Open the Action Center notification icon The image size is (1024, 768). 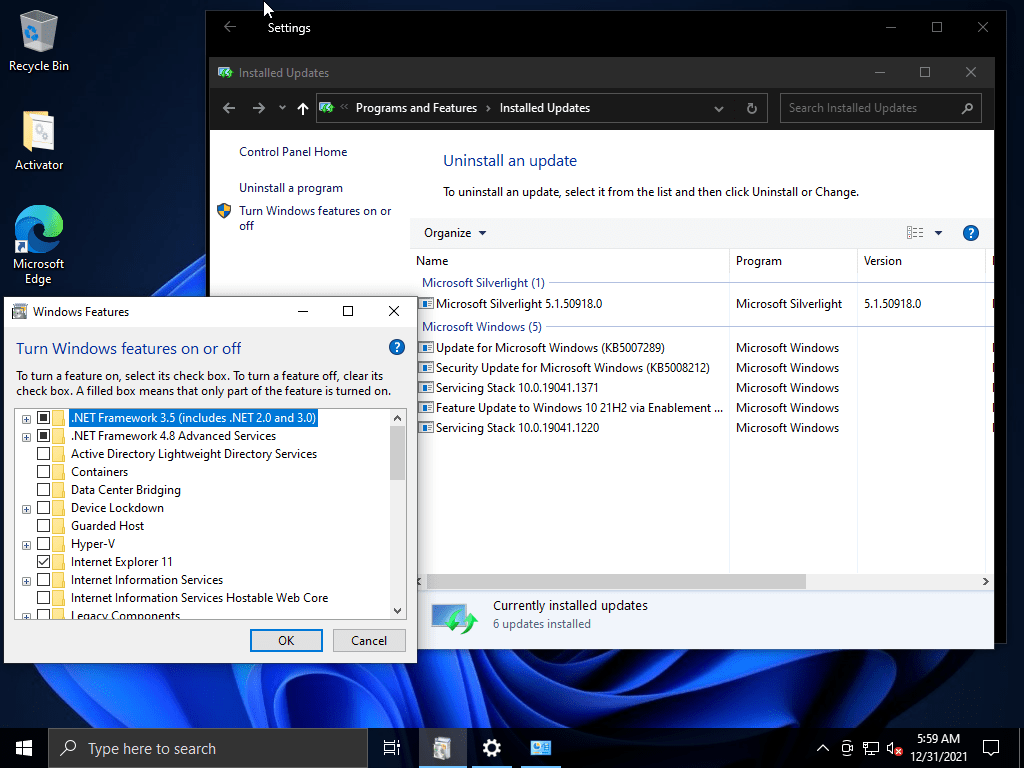point(991,748)
